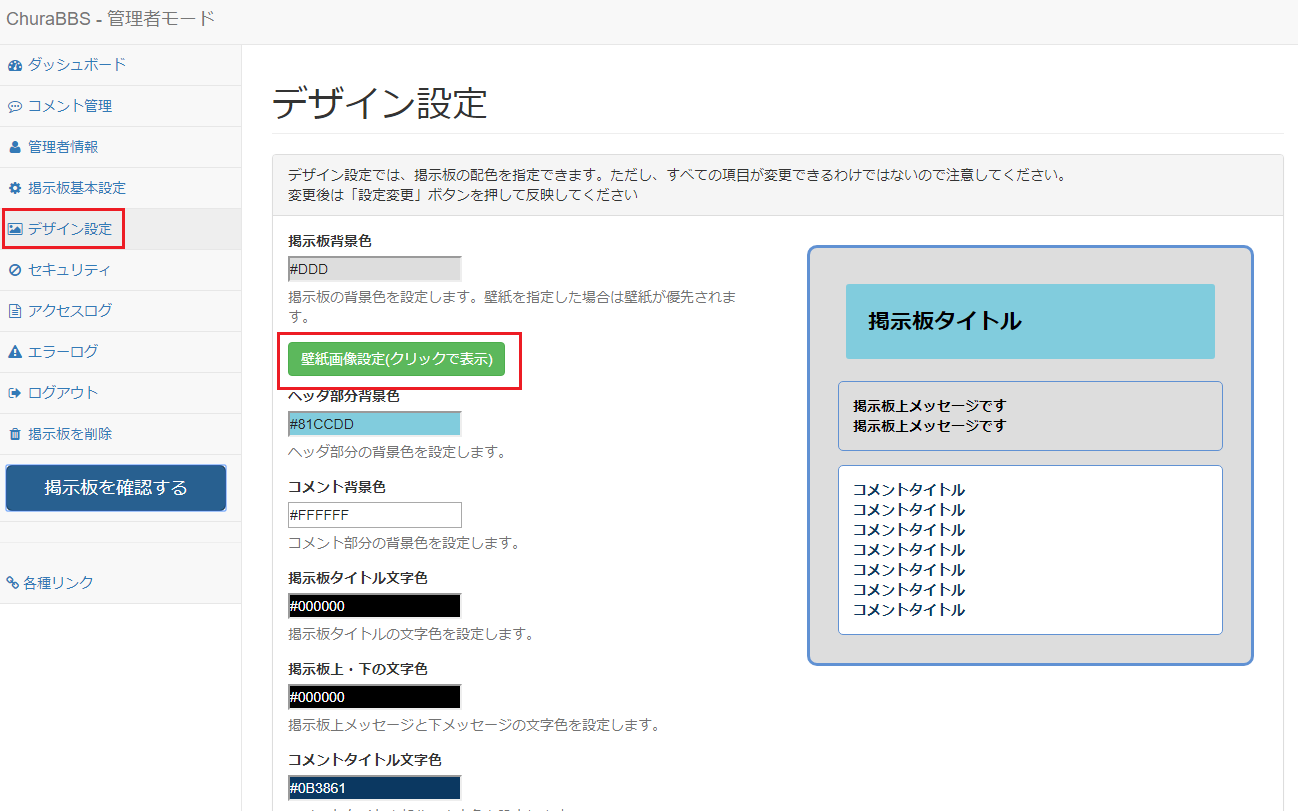1298x811 pixels.
Task: Click the gear icon beside 掲示板基本設定
Action: point(15,188)
